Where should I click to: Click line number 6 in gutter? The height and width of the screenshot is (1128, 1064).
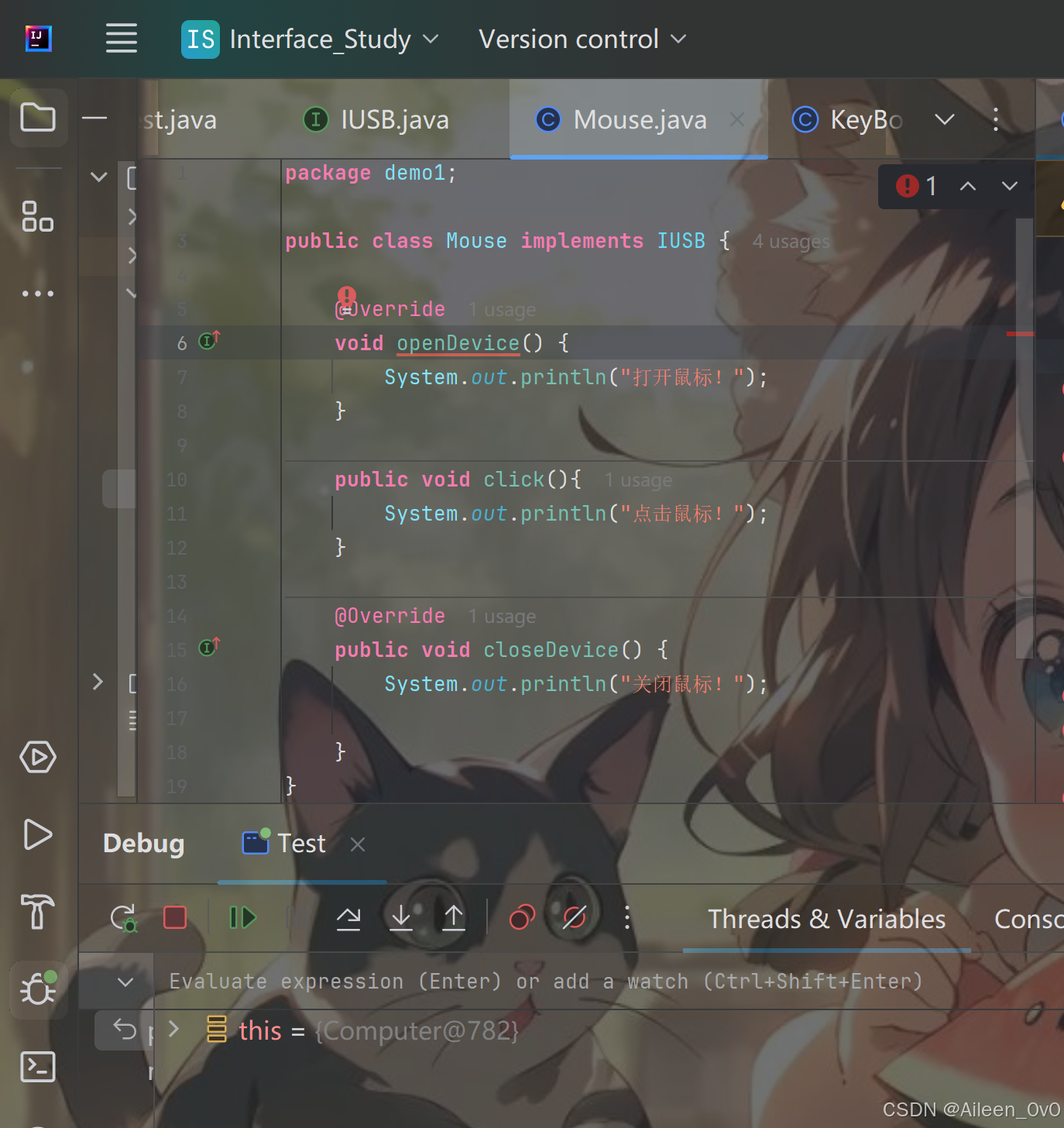click(x=182, y=343)
